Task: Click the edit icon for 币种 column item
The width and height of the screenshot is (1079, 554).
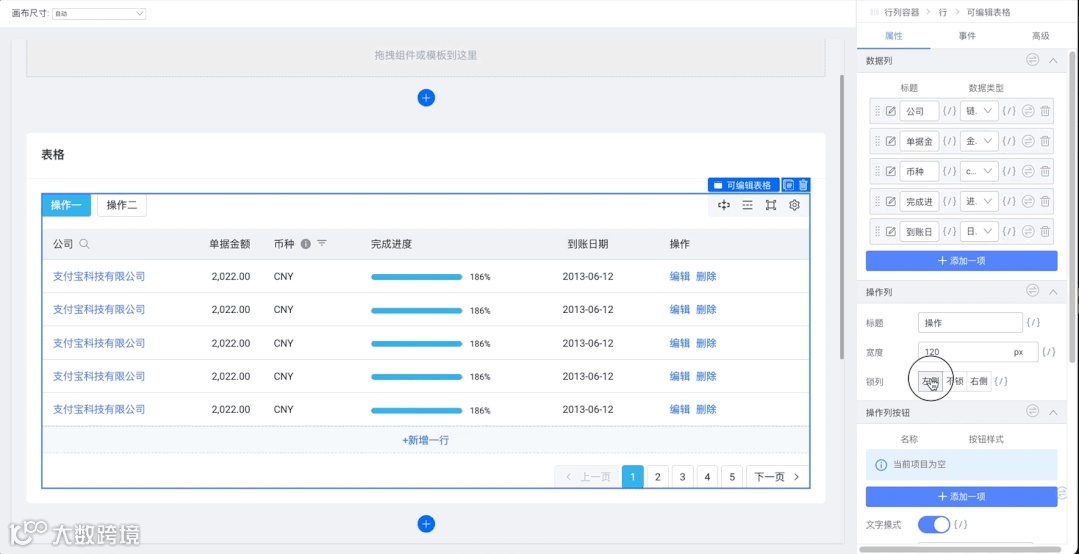Action: [890, 171]
